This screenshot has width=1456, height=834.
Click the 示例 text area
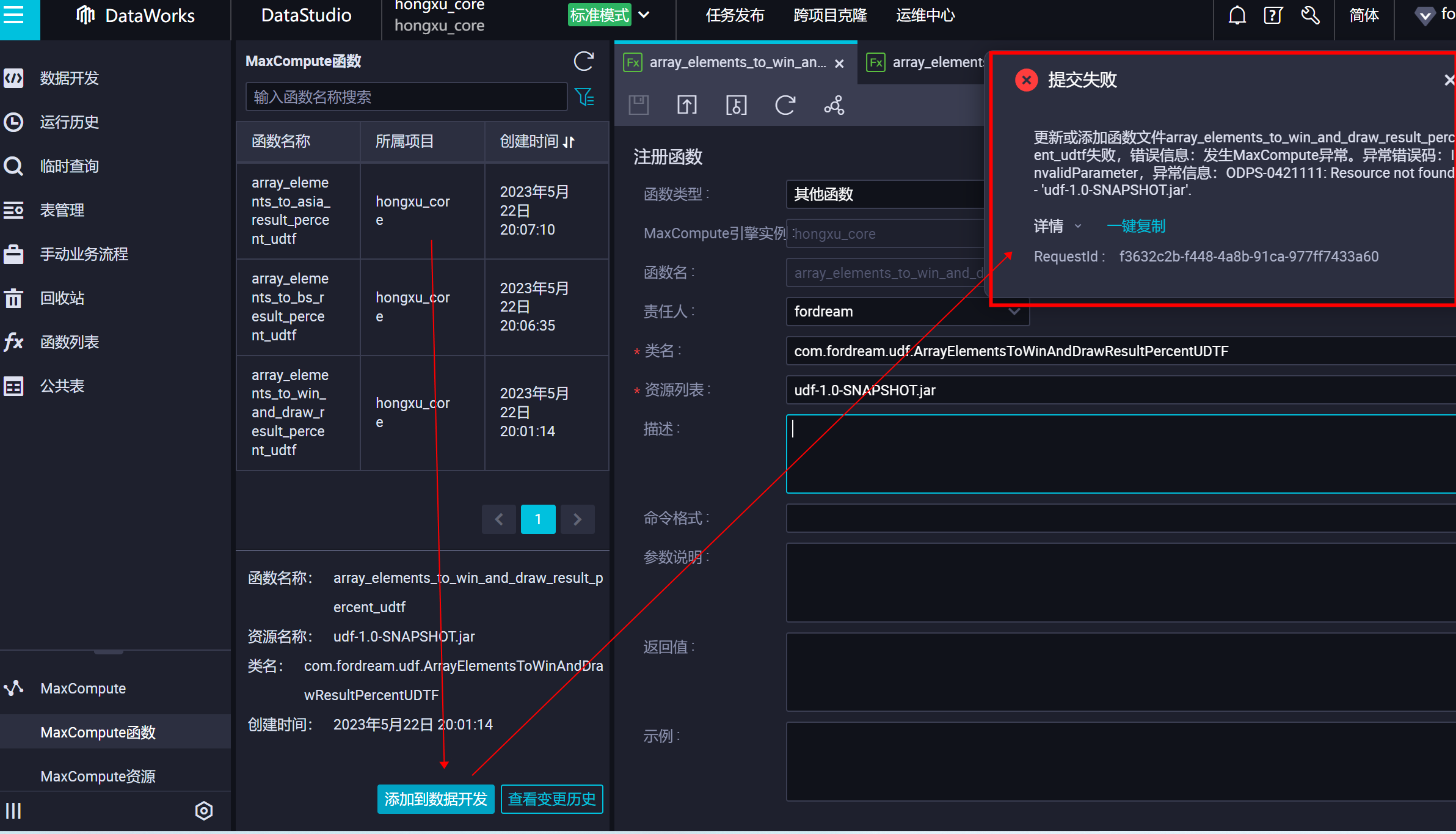[x=1121, y=761]
